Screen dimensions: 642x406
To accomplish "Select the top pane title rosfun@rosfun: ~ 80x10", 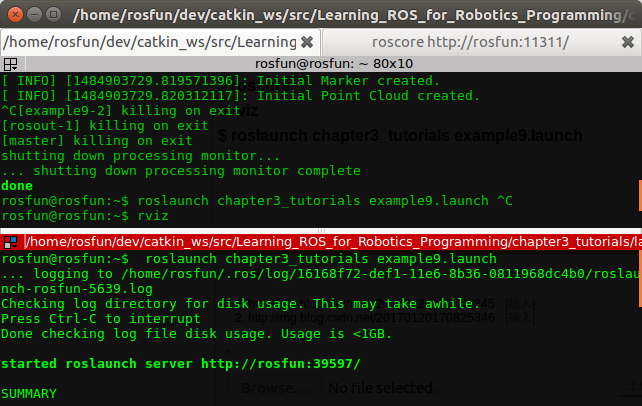I will (x=334, y=64).
